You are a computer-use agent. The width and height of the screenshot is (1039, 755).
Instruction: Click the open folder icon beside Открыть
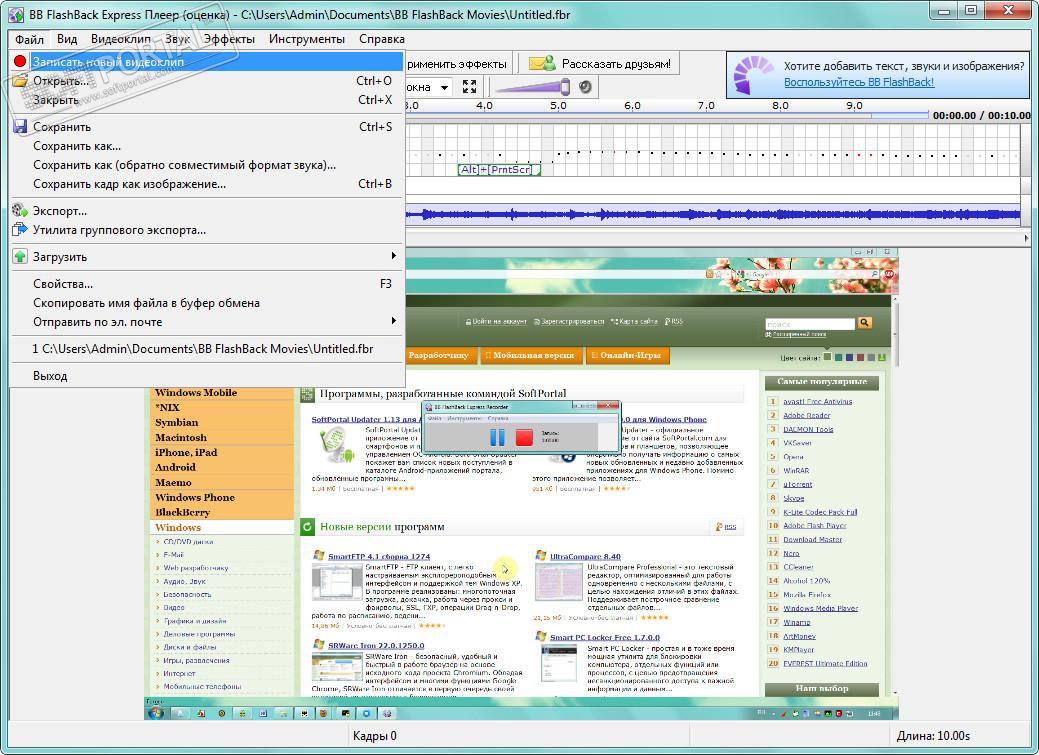tap(20, 81)
